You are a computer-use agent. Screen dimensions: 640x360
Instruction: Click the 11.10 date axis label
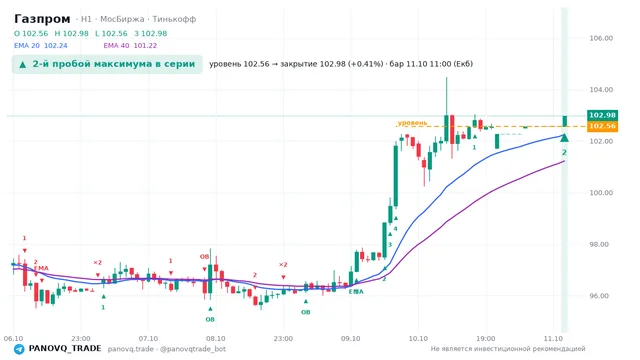click(x=553, y=338)
